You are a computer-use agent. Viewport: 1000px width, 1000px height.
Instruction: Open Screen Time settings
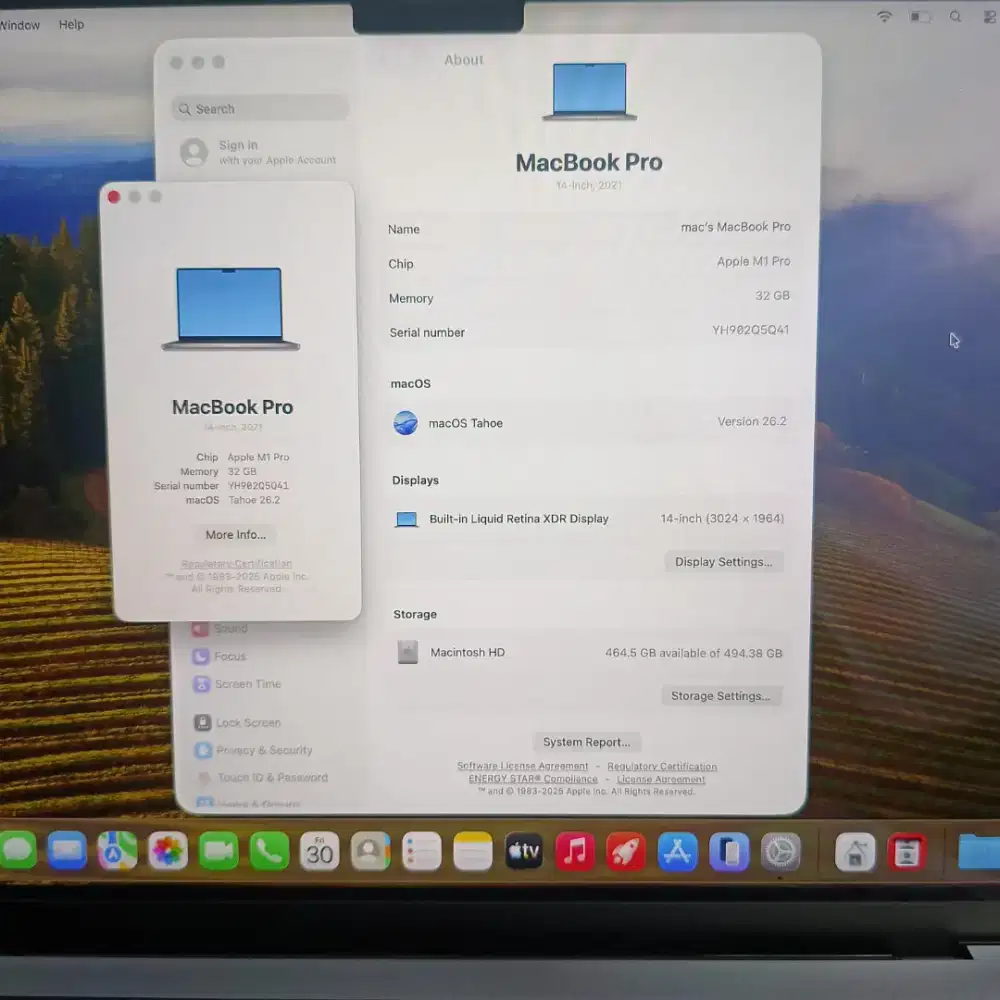coord(241,684)
